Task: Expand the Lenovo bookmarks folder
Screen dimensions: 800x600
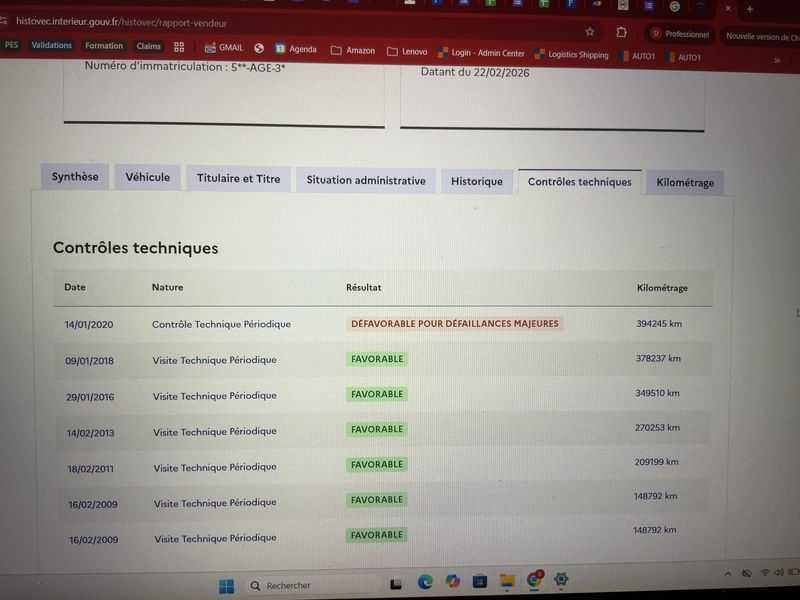Action: tap(407, 52)
